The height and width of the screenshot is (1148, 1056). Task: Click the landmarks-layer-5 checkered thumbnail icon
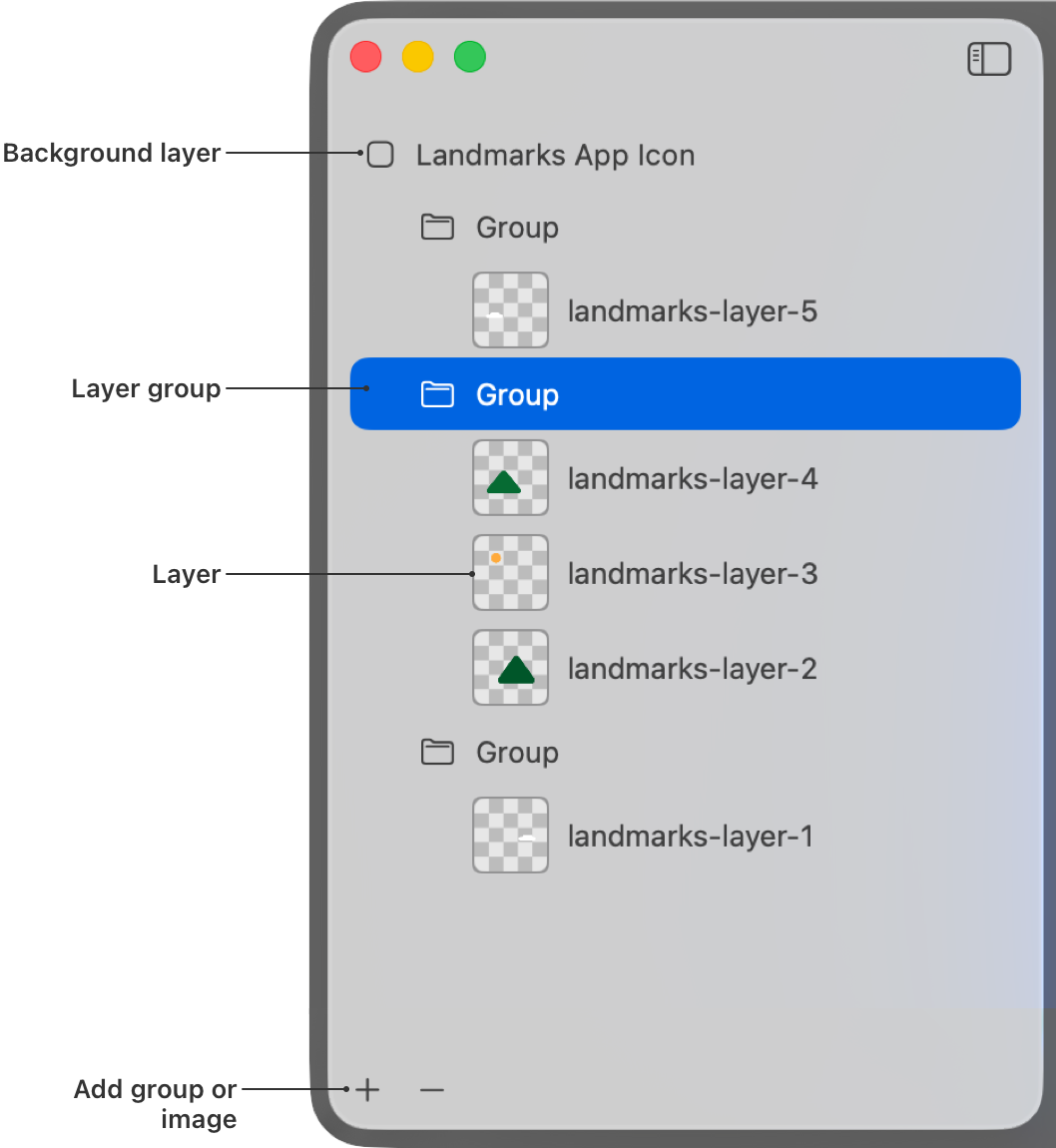(x=510, y=310)
